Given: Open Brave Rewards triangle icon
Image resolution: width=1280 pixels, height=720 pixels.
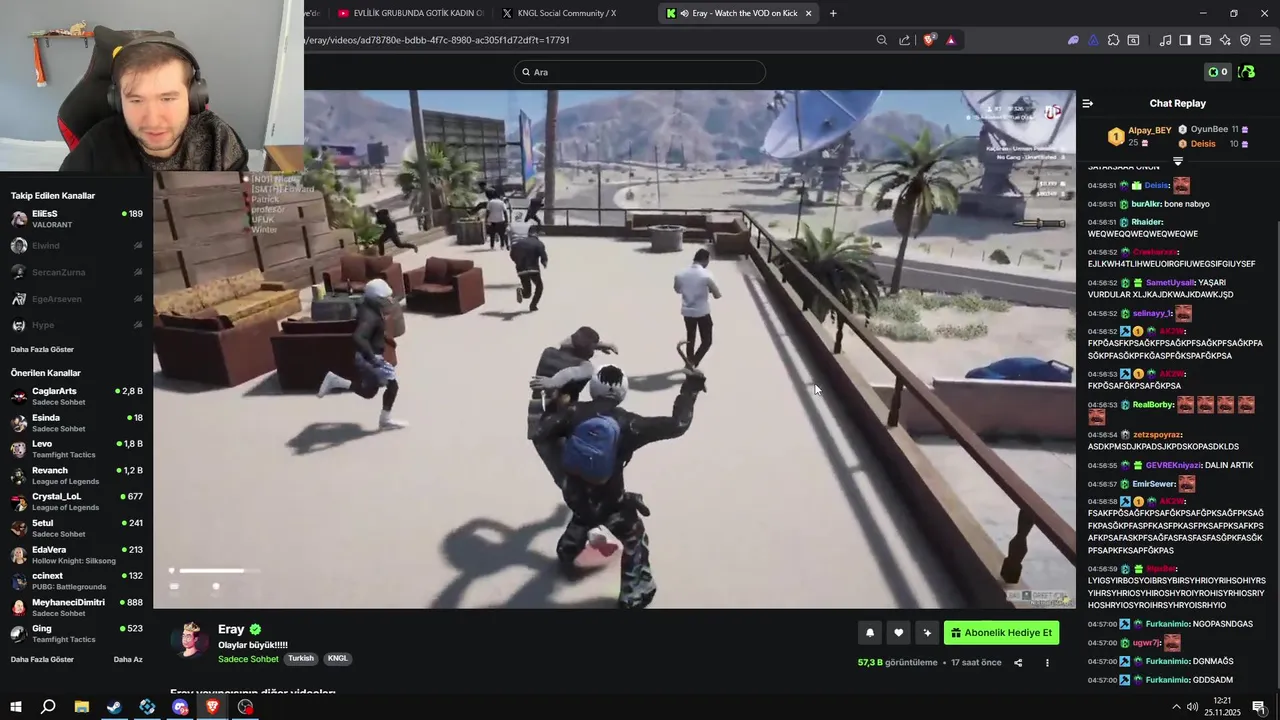Looking at the screenshot, I should point(950,40).
